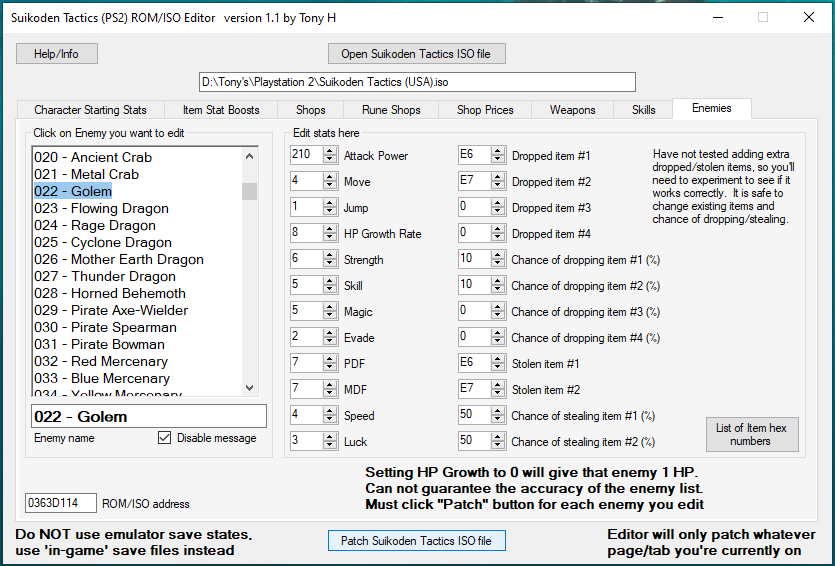The width and height of the screenshot is (835, 566).
Task: Click the MDF stat stepper arrows
Action: pos(330,389)
